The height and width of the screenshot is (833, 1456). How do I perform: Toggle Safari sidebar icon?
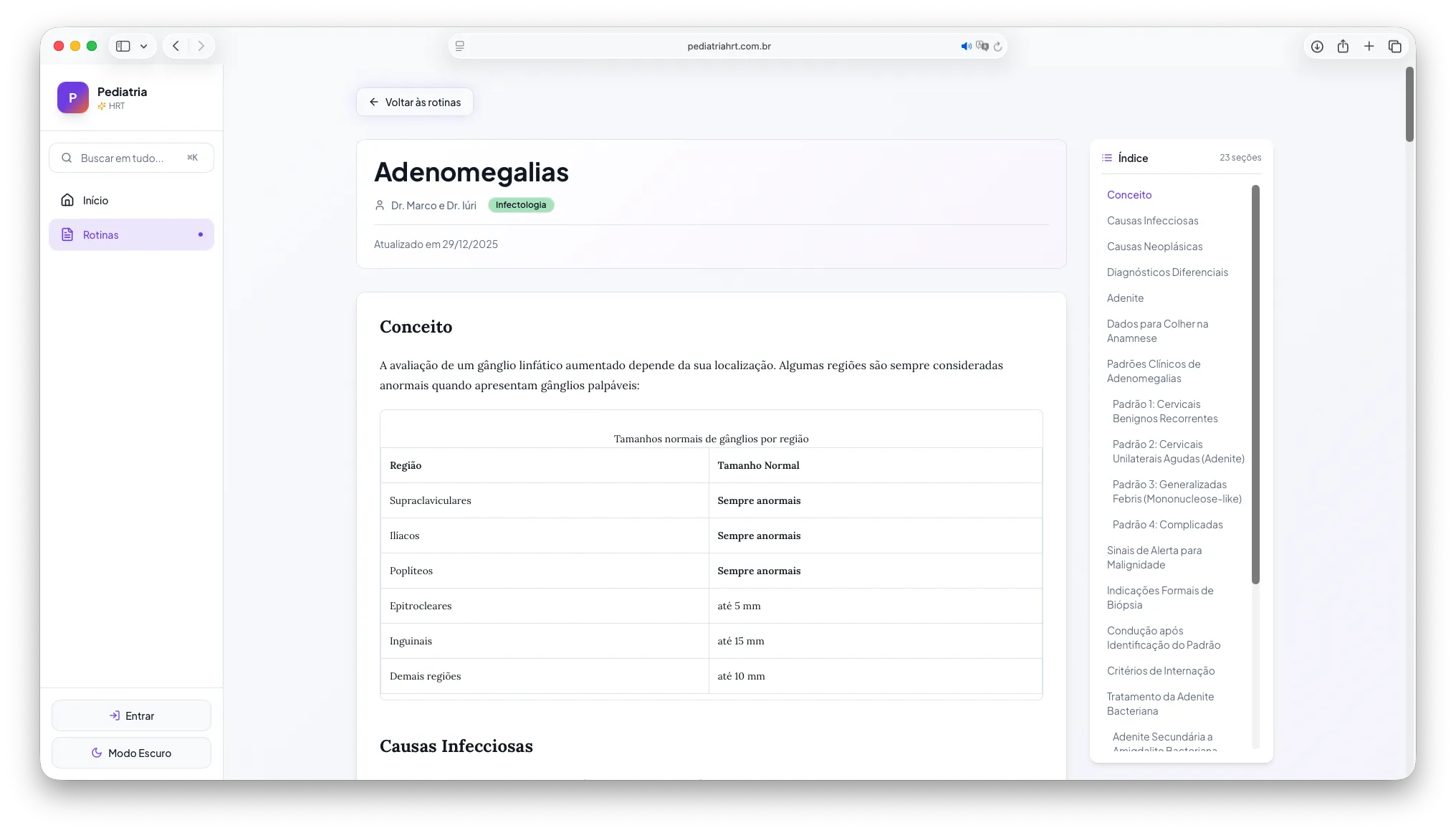123,46
